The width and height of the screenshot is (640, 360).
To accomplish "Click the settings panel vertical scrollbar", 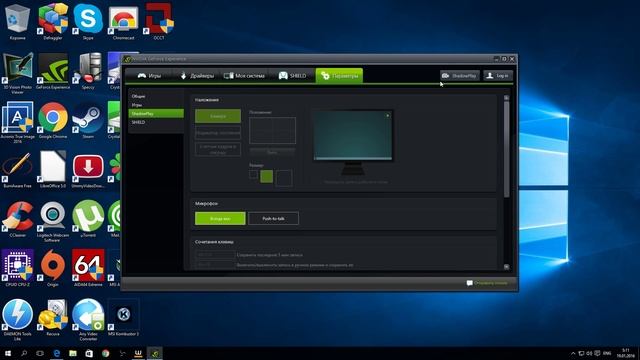I will (507, 149).
